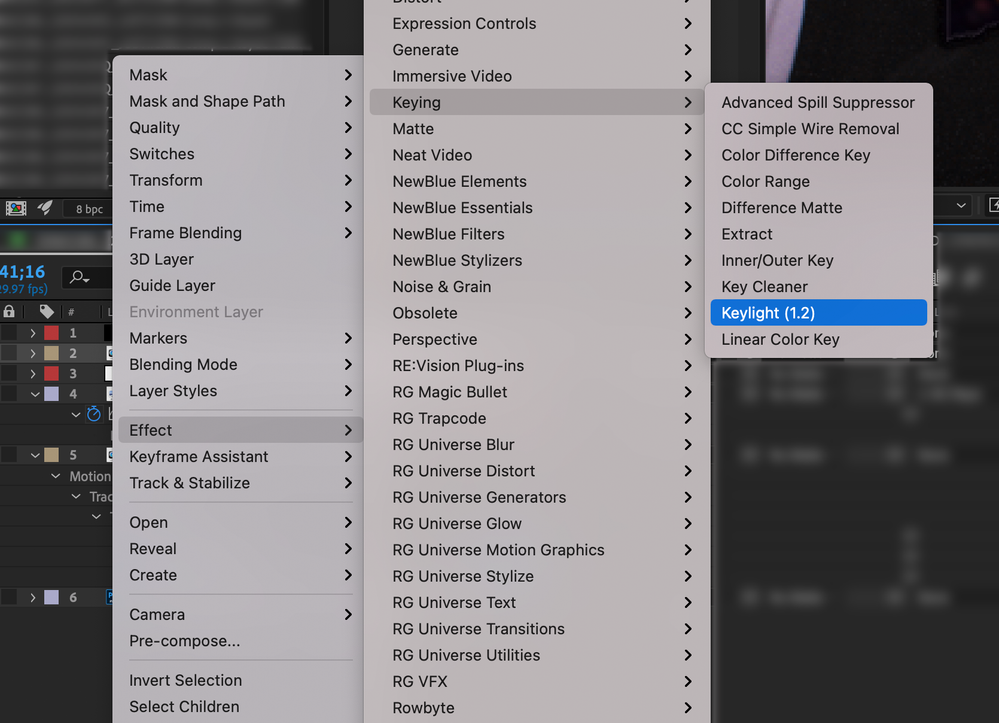Collapse the Motion group under layer 5

pyautogui.click(x=55, y=475)
